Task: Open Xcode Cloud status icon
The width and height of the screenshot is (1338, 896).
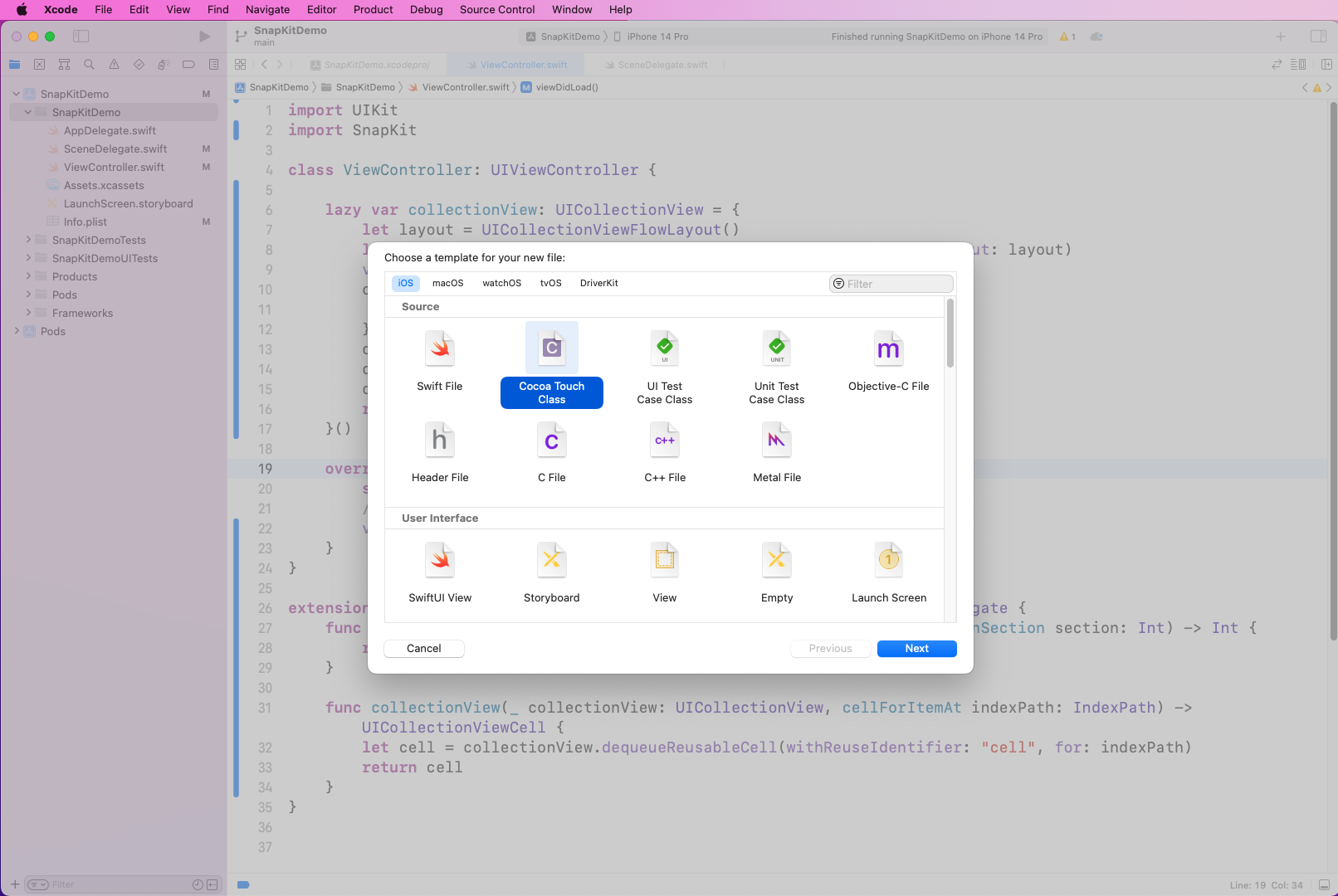Action: [1096, 37]
